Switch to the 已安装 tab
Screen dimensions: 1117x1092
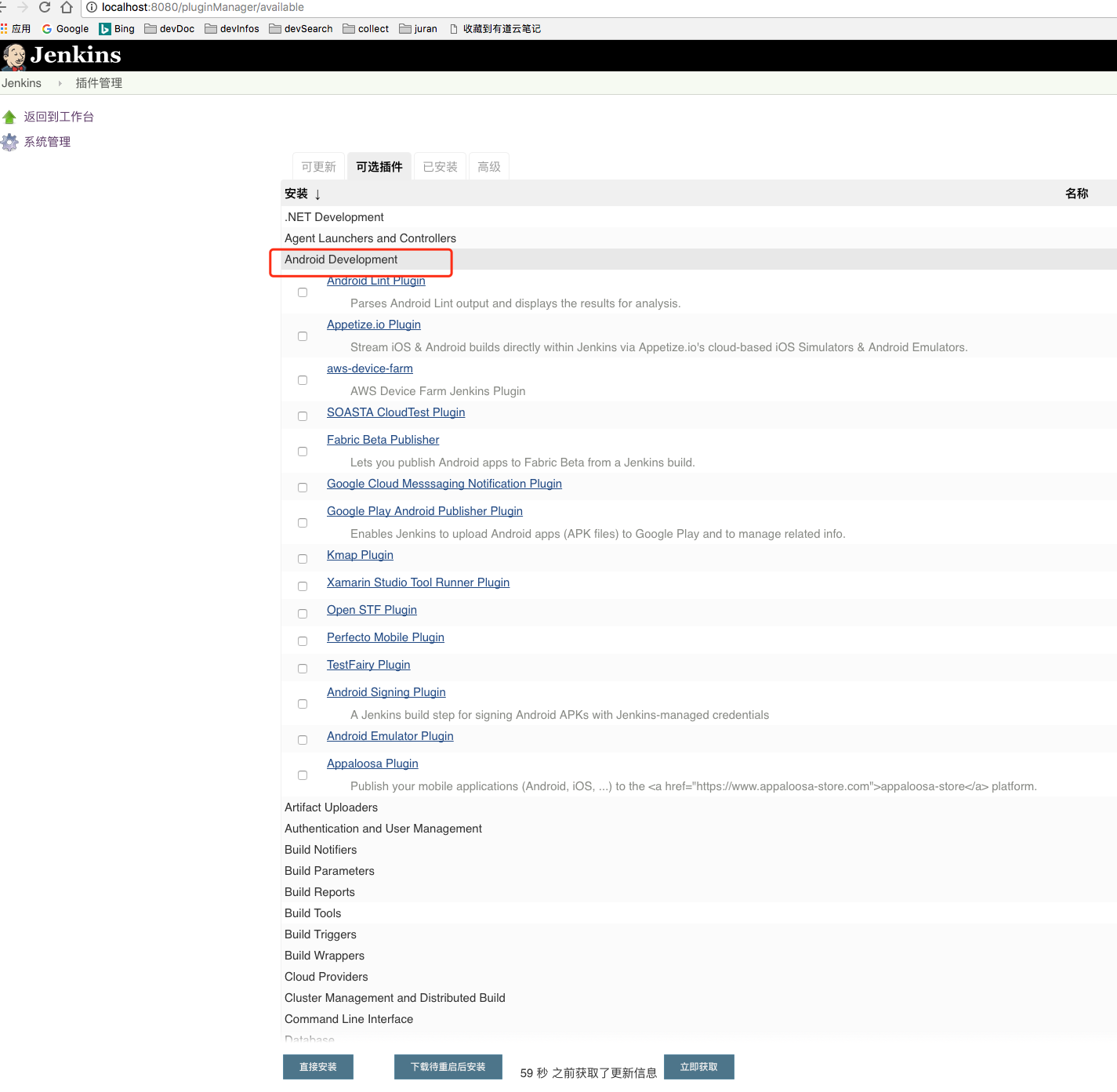click(440, 166)
